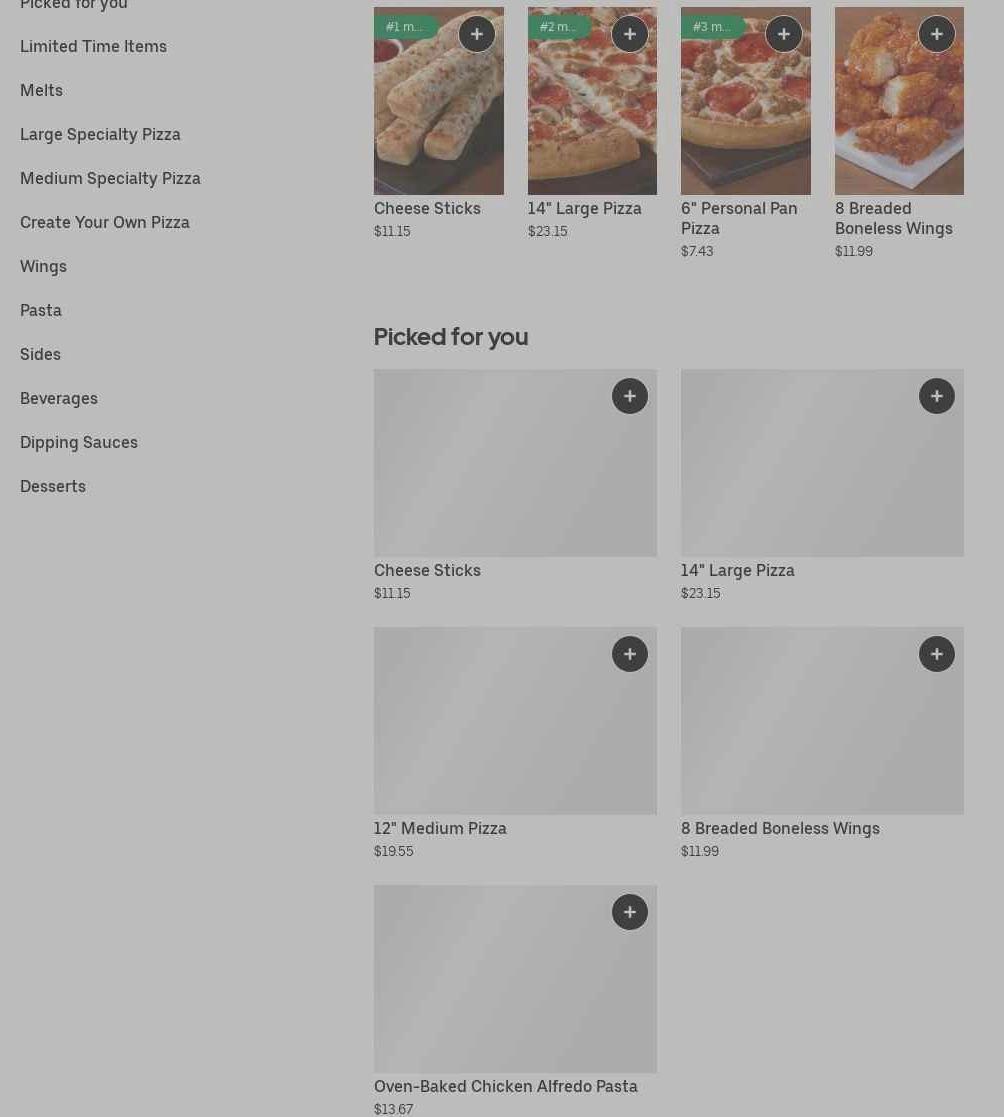This screenshot has width=1004, height=1117.
Task: Click the #1 Cheese Sticks photo
Action: (x=438, y=120)
